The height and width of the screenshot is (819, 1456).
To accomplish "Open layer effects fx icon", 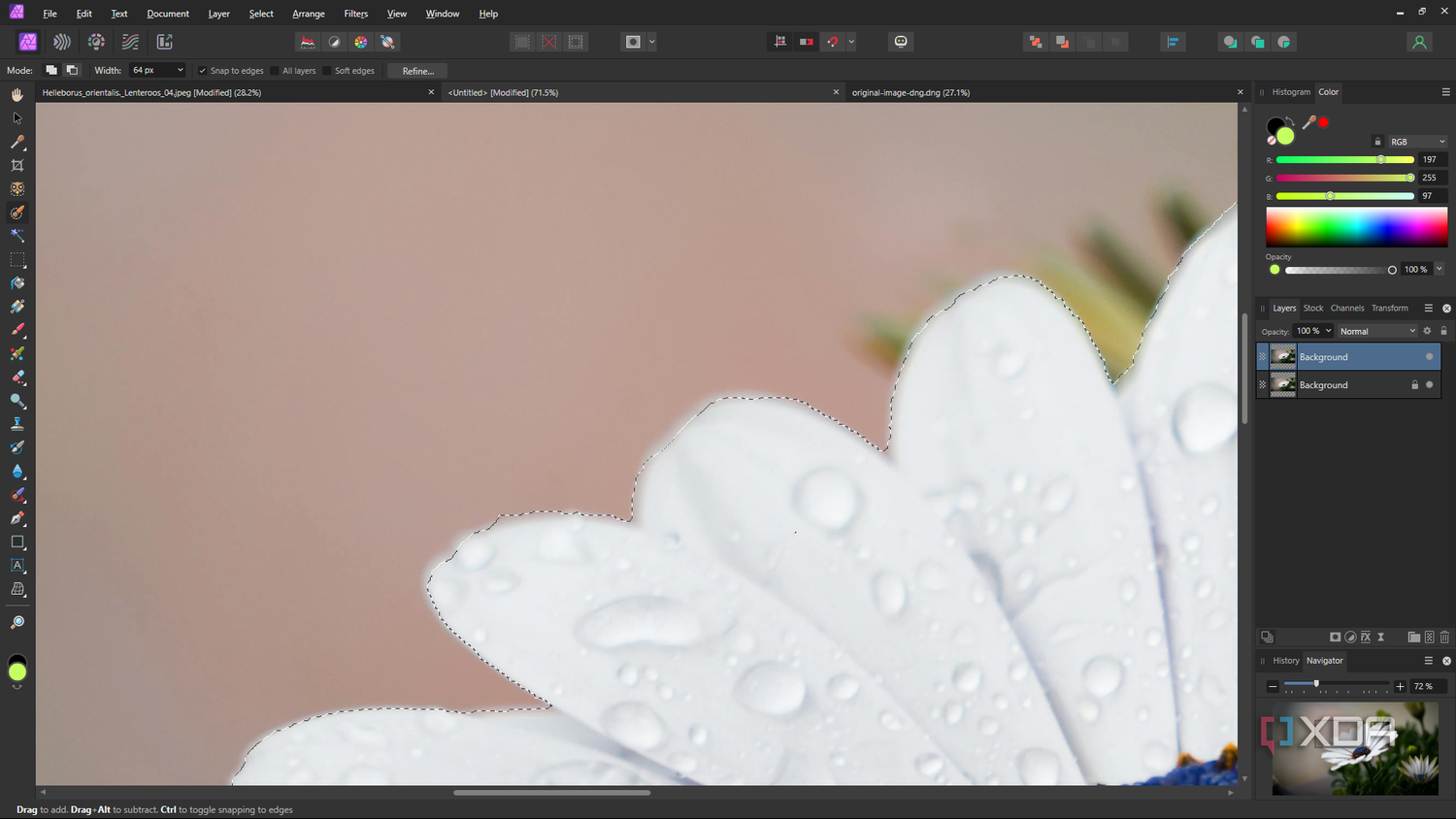I will click(x=1366, y=638).
